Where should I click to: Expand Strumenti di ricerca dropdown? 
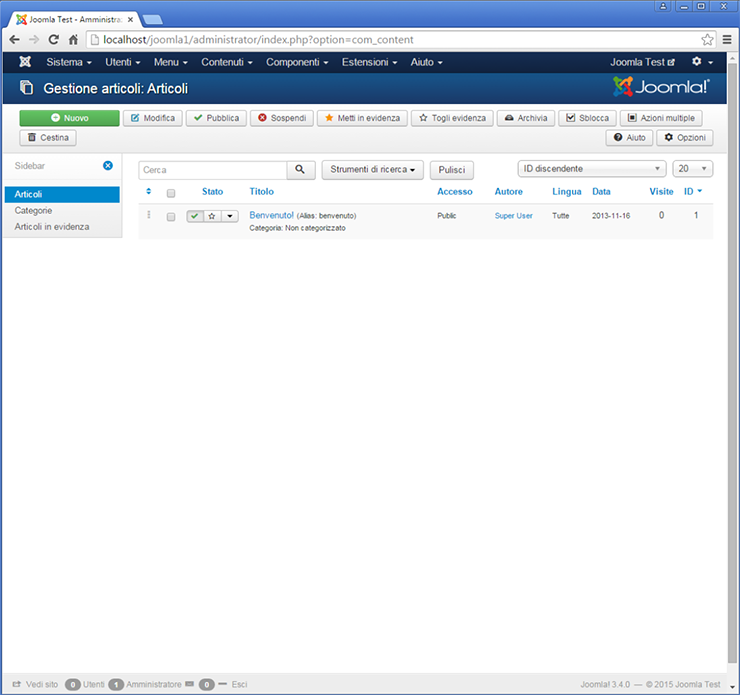pos(373,170)
